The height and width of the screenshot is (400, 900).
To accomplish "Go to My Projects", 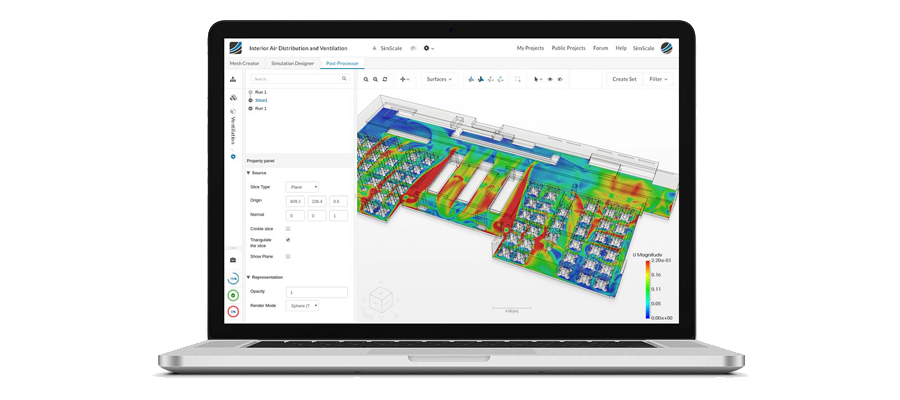I will (x=530, y=48).
